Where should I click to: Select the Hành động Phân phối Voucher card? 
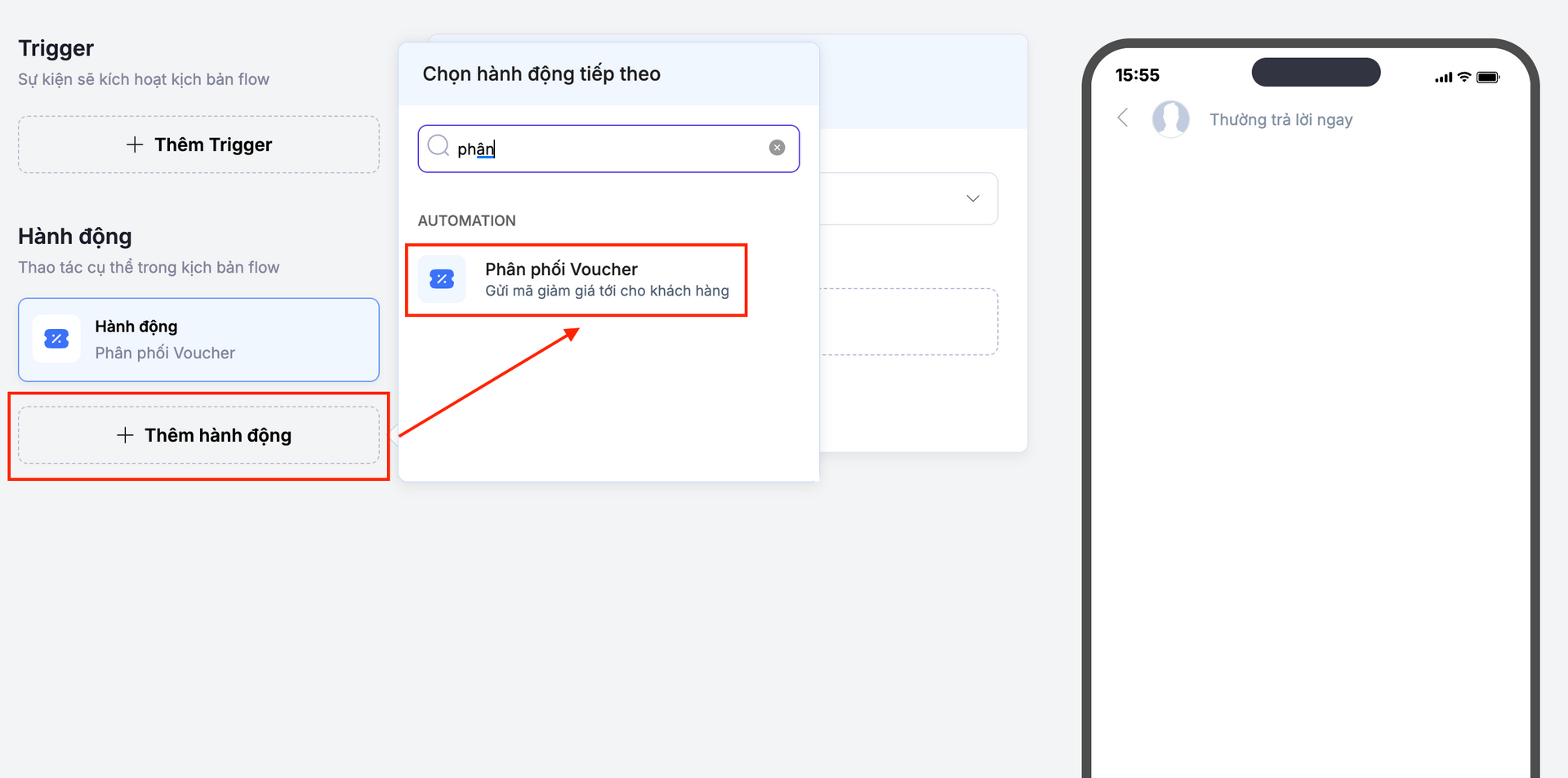[x=198, y=340]
